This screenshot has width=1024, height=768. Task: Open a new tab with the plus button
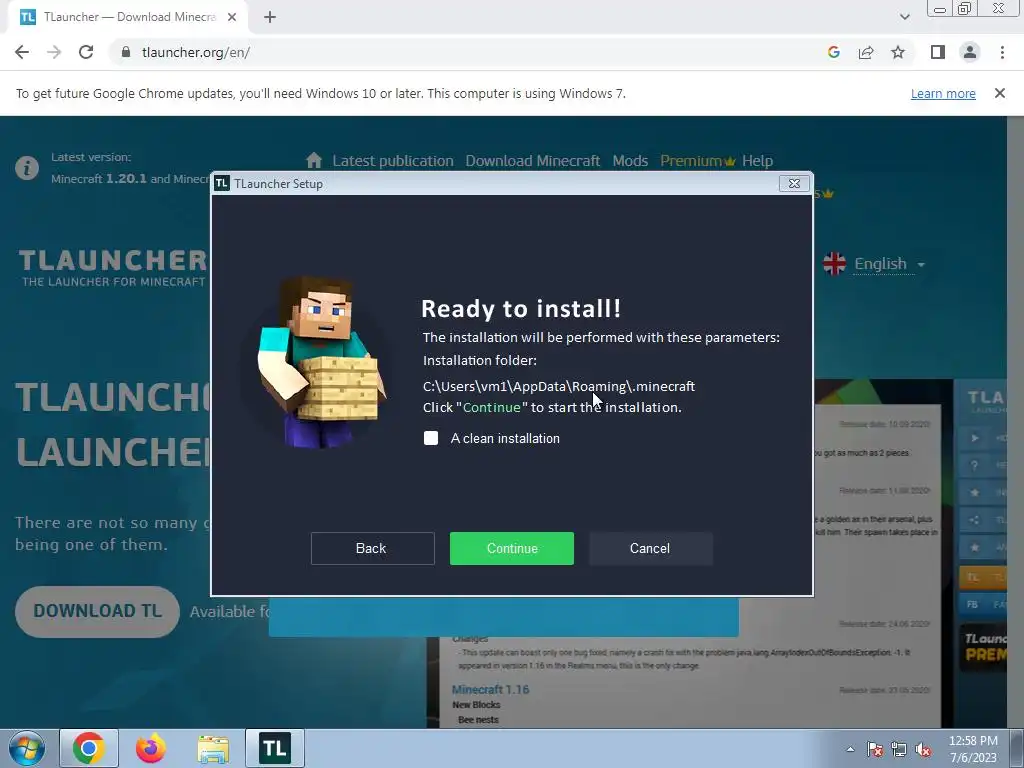click(x=270, y=17)
